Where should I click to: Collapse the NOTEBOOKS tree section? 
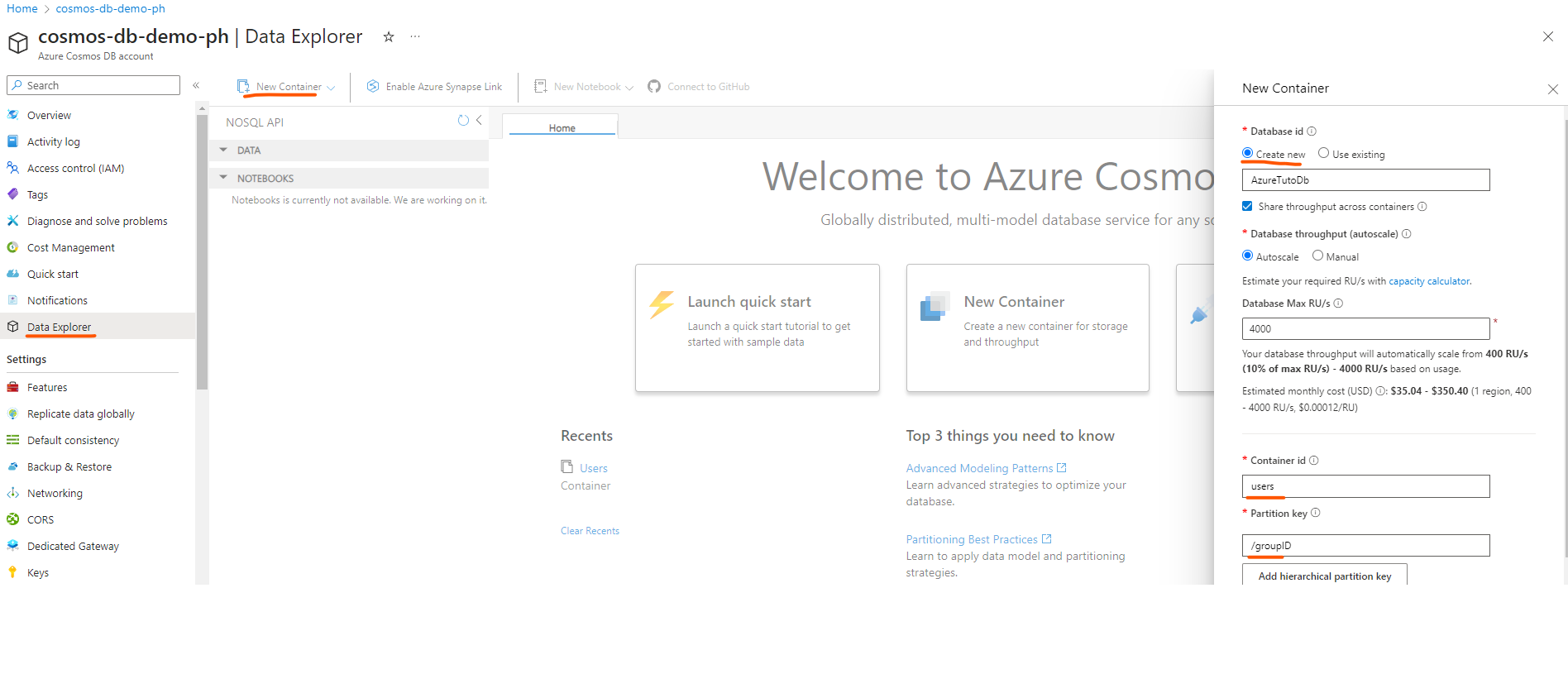pyautogui.click(x=223, y=177)
